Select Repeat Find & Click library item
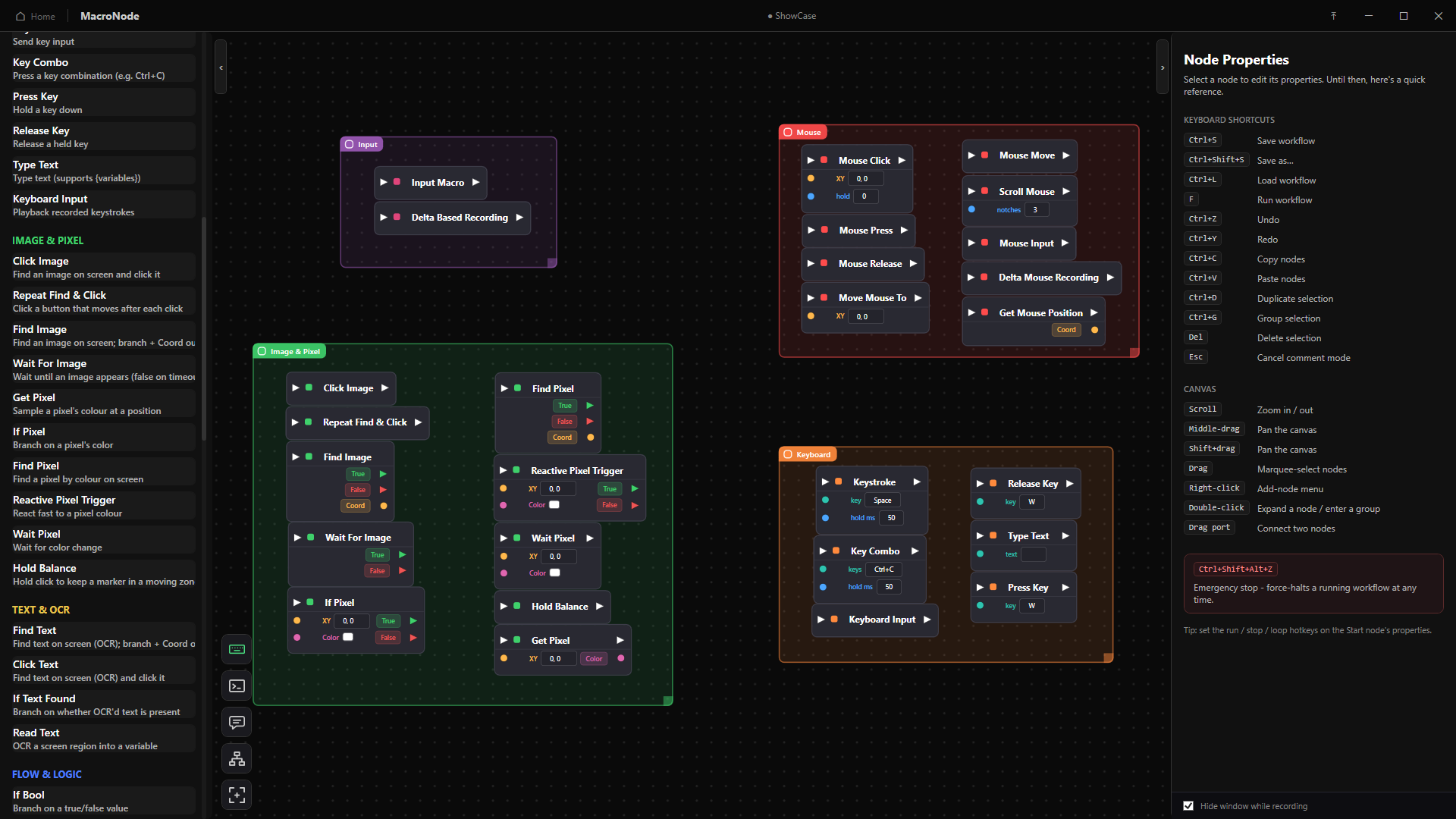 pos(102,301)
